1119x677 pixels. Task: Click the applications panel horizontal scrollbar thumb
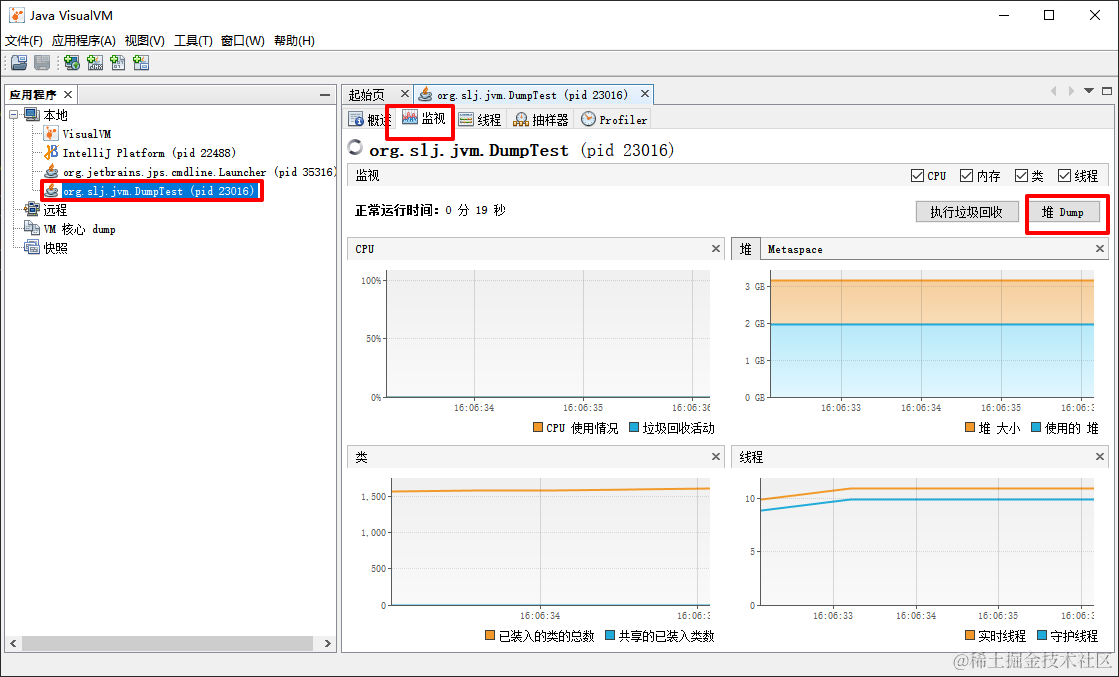pyautogui.click(x=167, y=643)
